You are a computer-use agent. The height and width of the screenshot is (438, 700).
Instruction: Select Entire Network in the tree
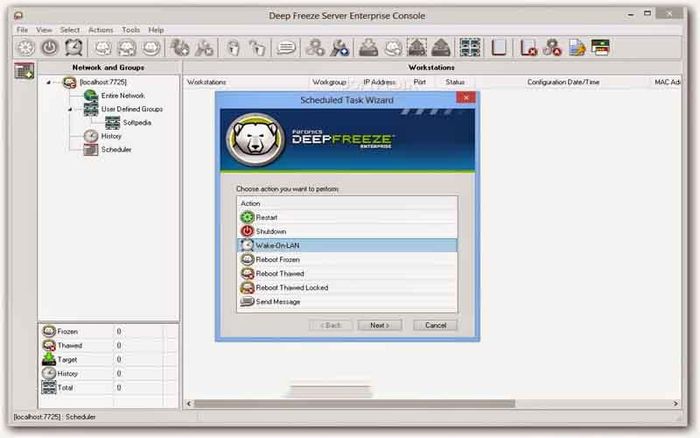click(123, 96)
